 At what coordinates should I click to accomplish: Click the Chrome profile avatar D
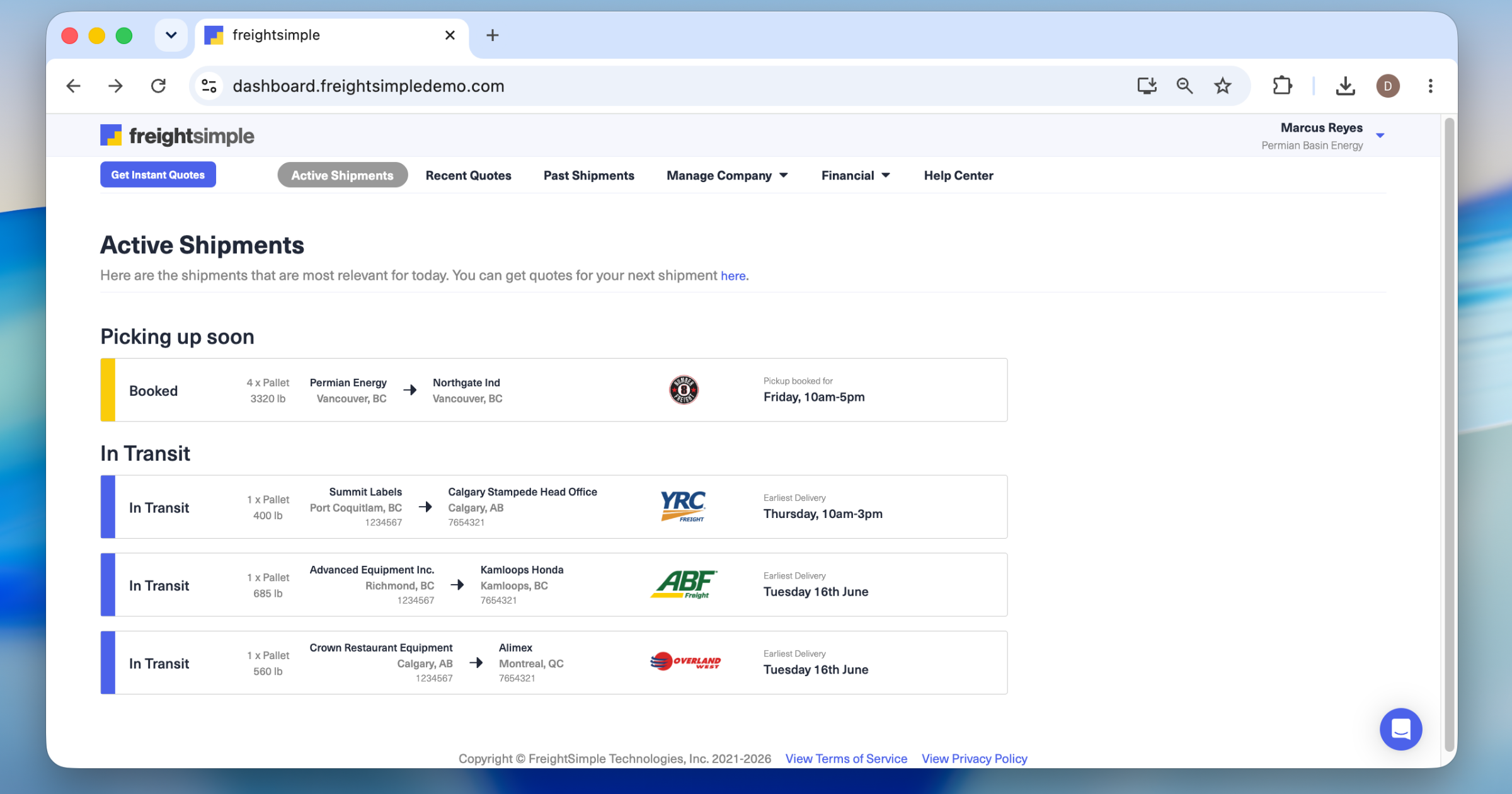(x=1388, y=86)
